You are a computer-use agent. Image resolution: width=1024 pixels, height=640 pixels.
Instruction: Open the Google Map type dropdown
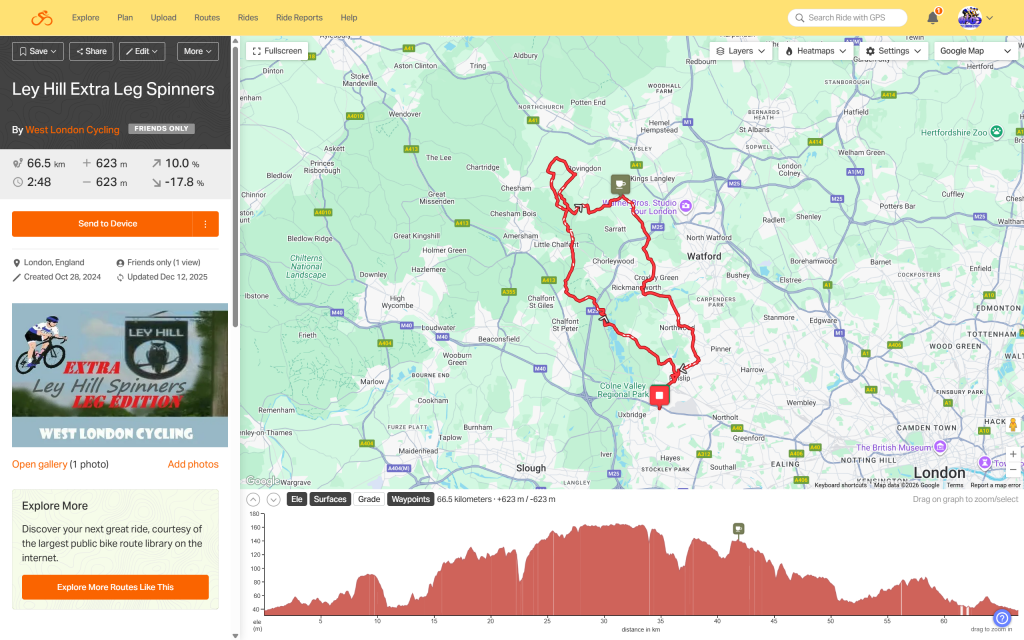point(975,51)
